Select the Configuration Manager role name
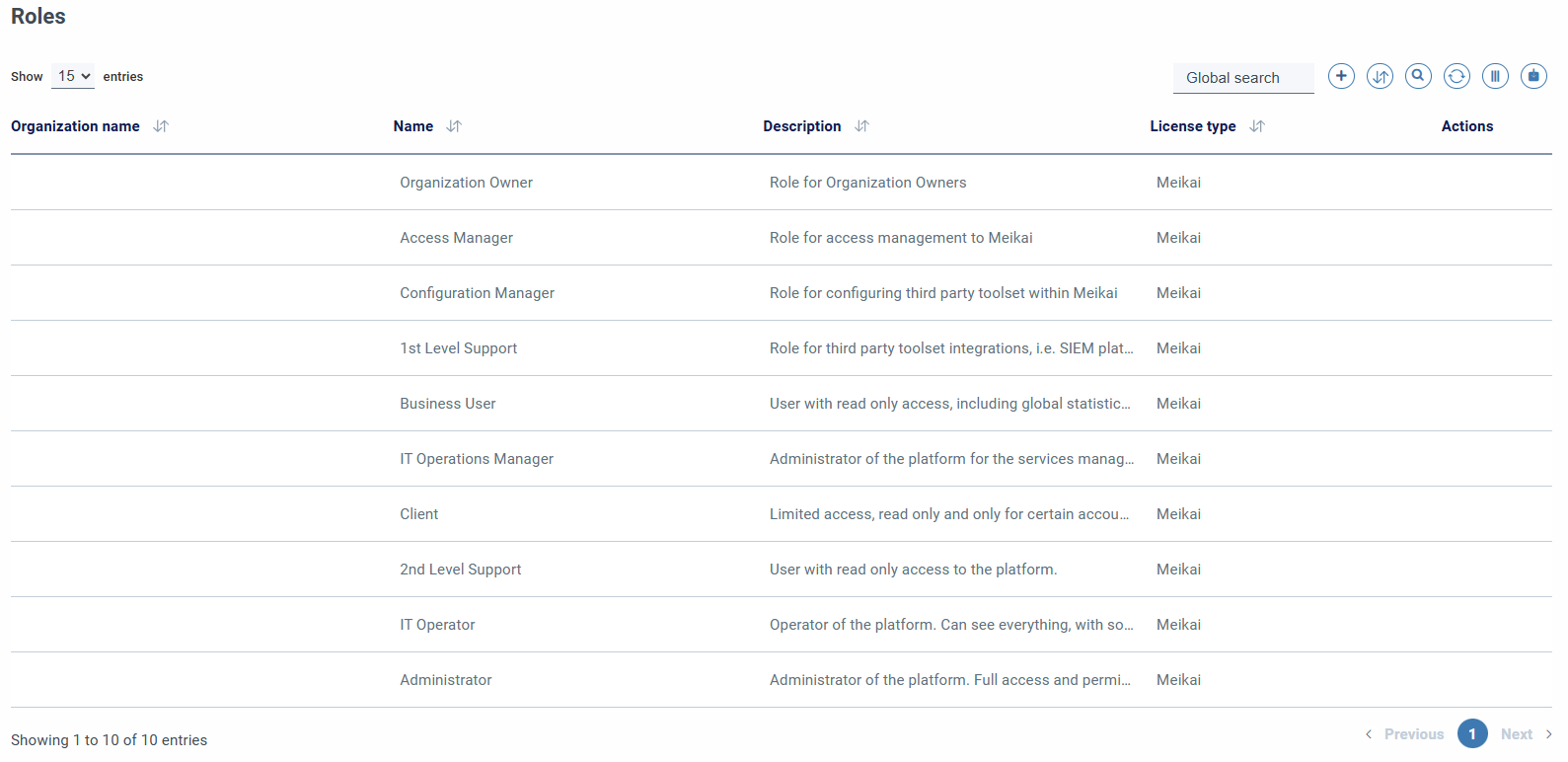 point(477,293)
